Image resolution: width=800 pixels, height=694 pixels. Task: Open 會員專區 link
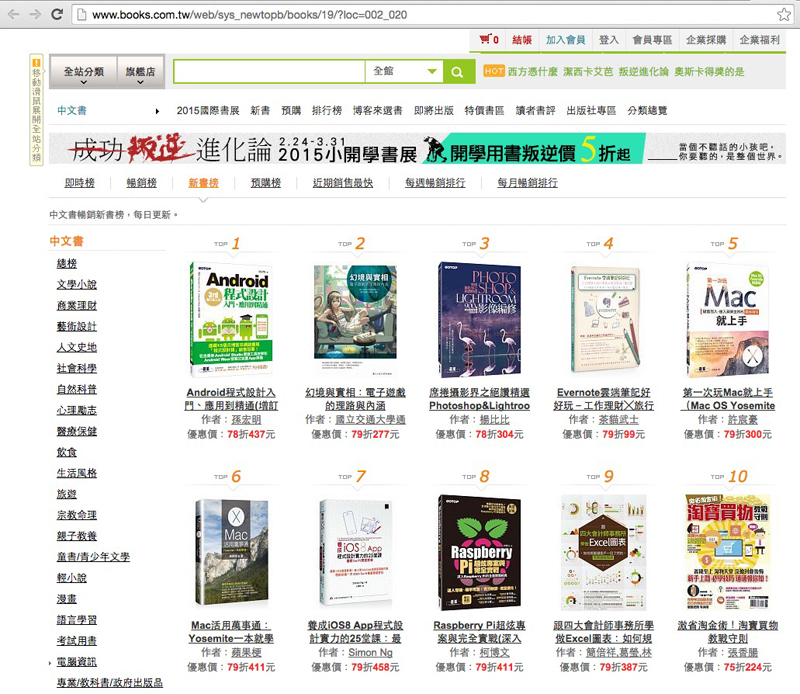652,40
